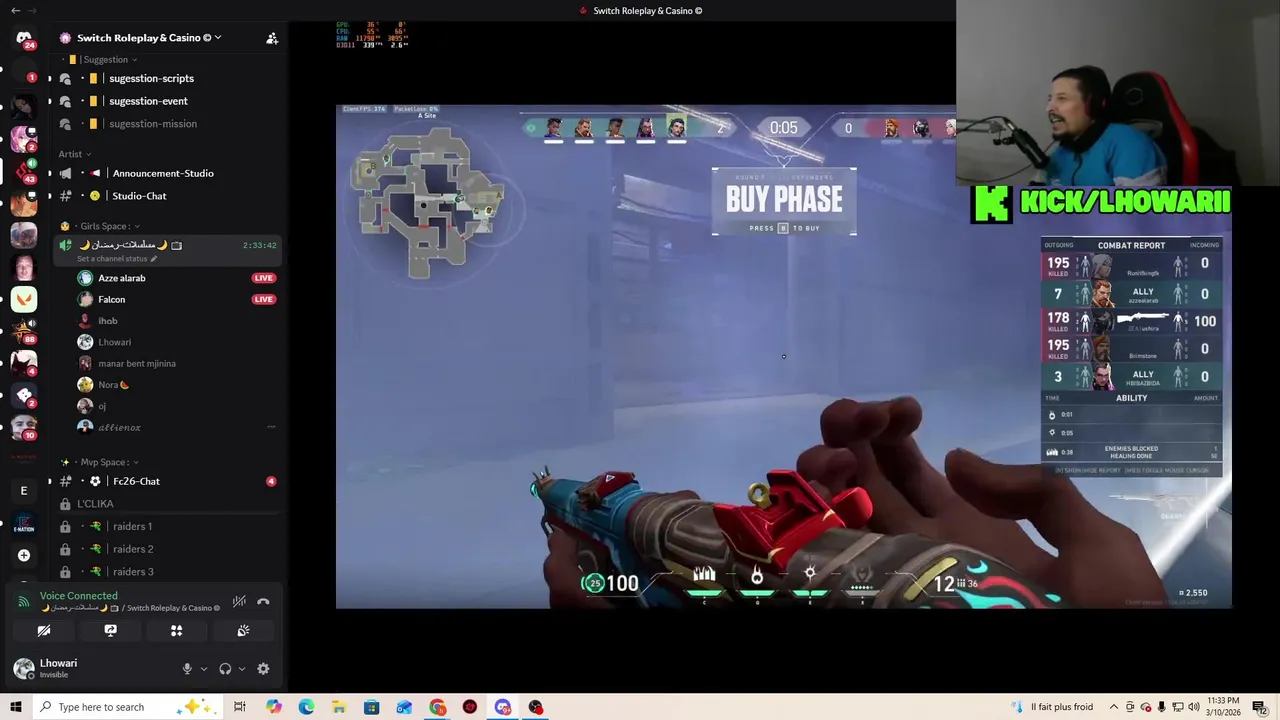This screenshot has width=1280, height=720.
Task: Open the Switch Roleplay & Casino server menu
Action: coord(148,38)
